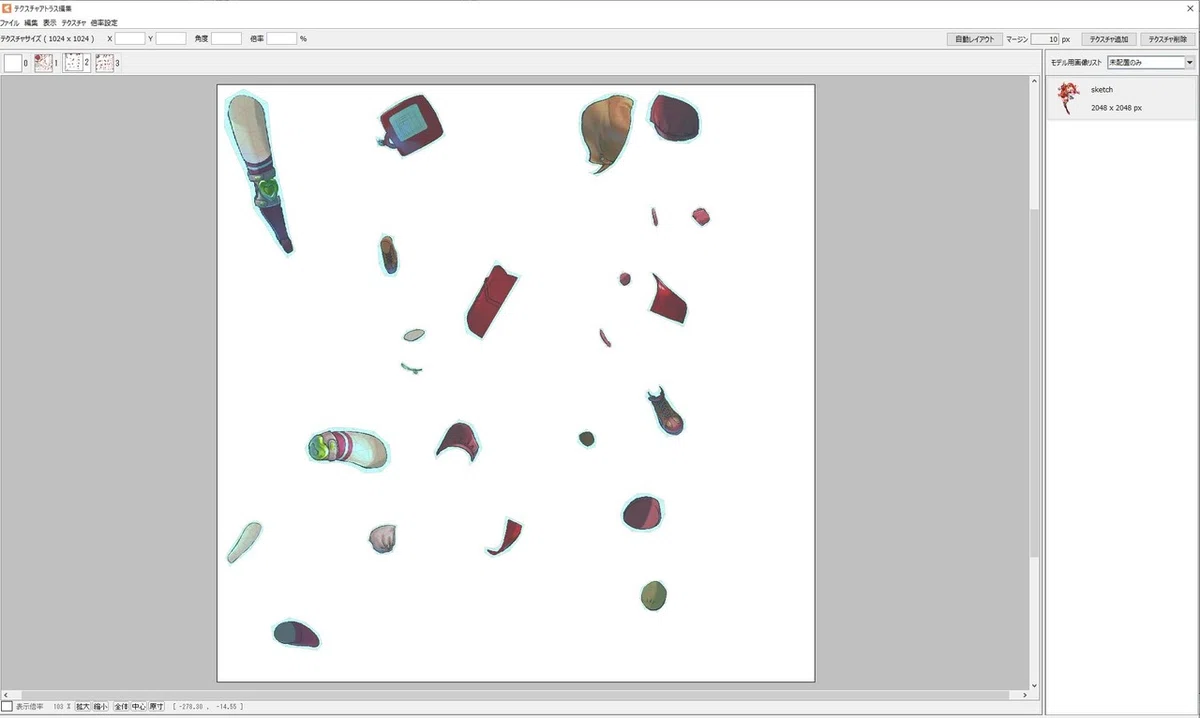Click the Y position input field

[x=171, y=39]
